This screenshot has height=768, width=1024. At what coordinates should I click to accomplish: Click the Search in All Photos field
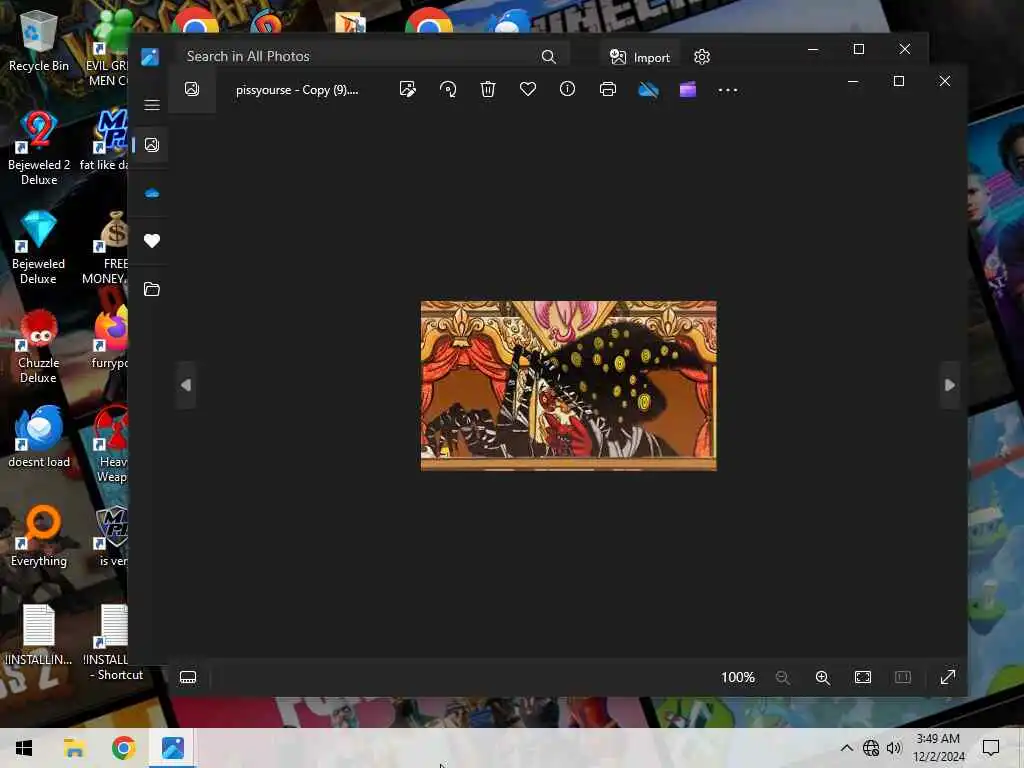[371, 56]
